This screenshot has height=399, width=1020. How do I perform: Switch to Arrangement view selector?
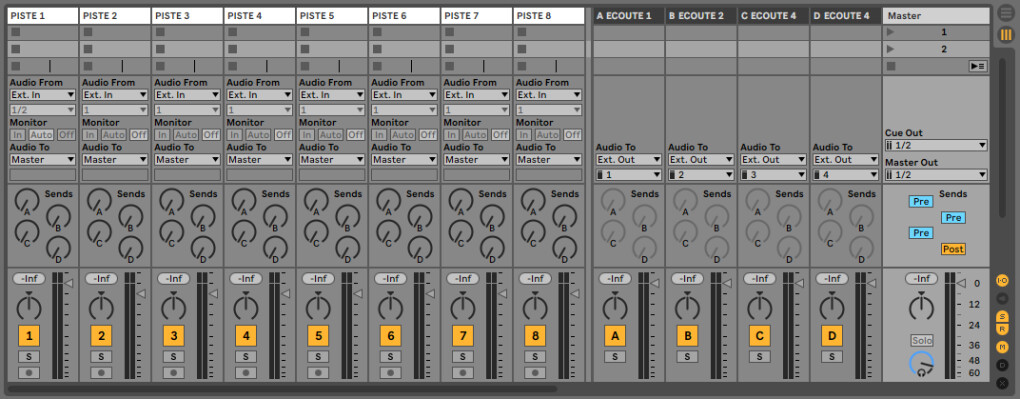point(1006,14)
